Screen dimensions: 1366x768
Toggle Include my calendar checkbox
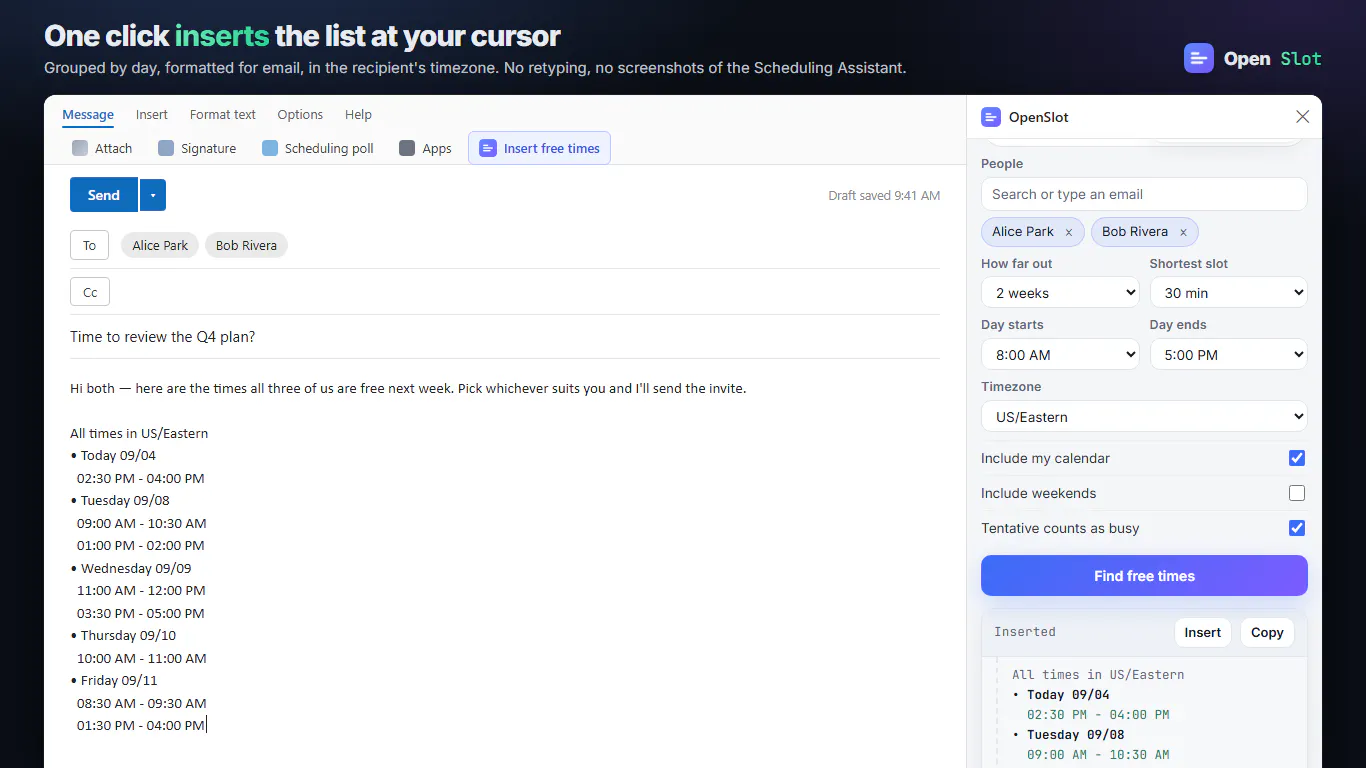(1297, 458)
